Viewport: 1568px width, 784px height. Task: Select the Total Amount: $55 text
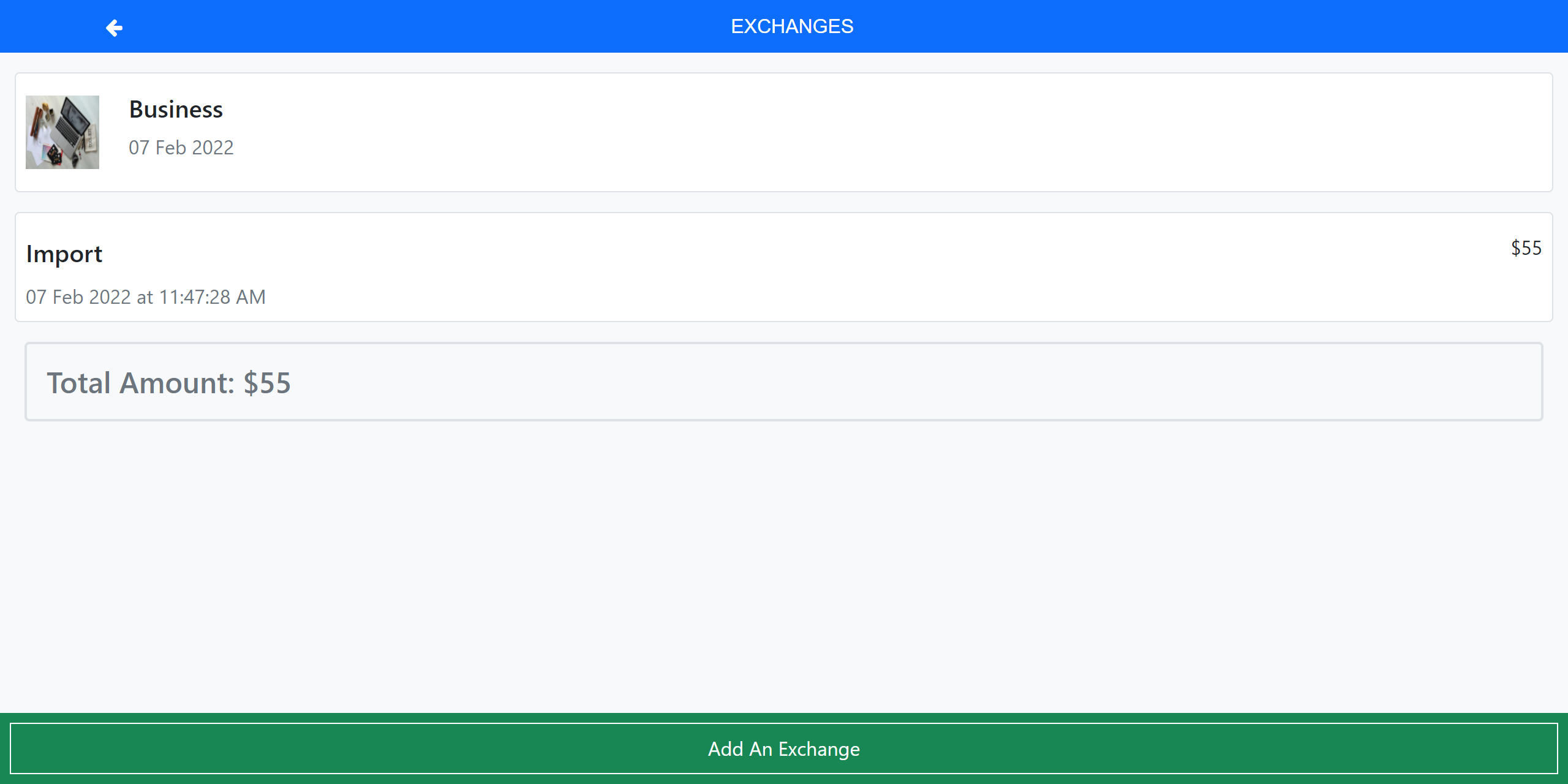coord(170,382)
